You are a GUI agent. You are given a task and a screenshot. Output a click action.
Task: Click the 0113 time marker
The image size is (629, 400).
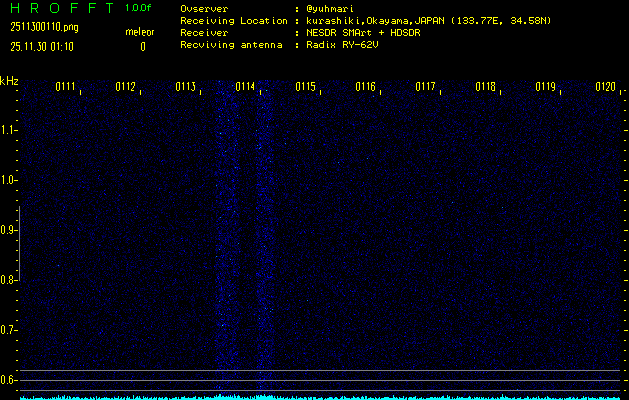click(x=186, y=87)
